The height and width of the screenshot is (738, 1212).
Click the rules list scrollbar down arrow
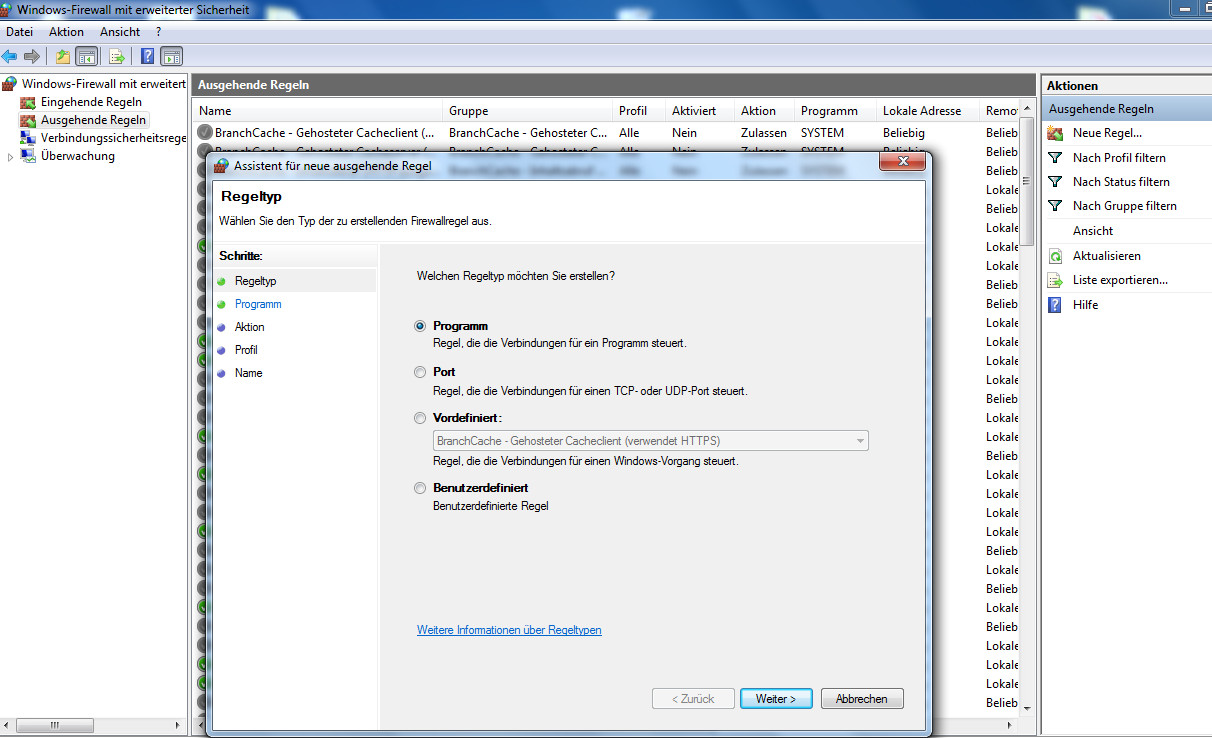click(1027, 708)
